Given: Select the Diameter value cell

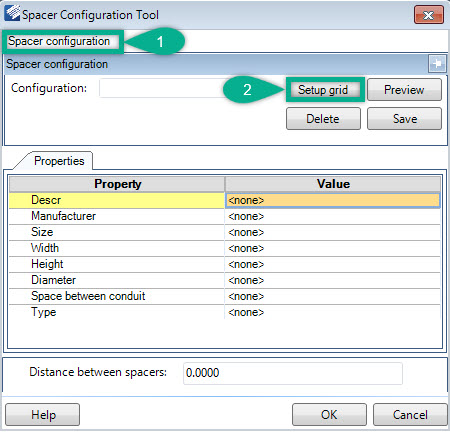Looking at the screenshot, I should [332, 280].
